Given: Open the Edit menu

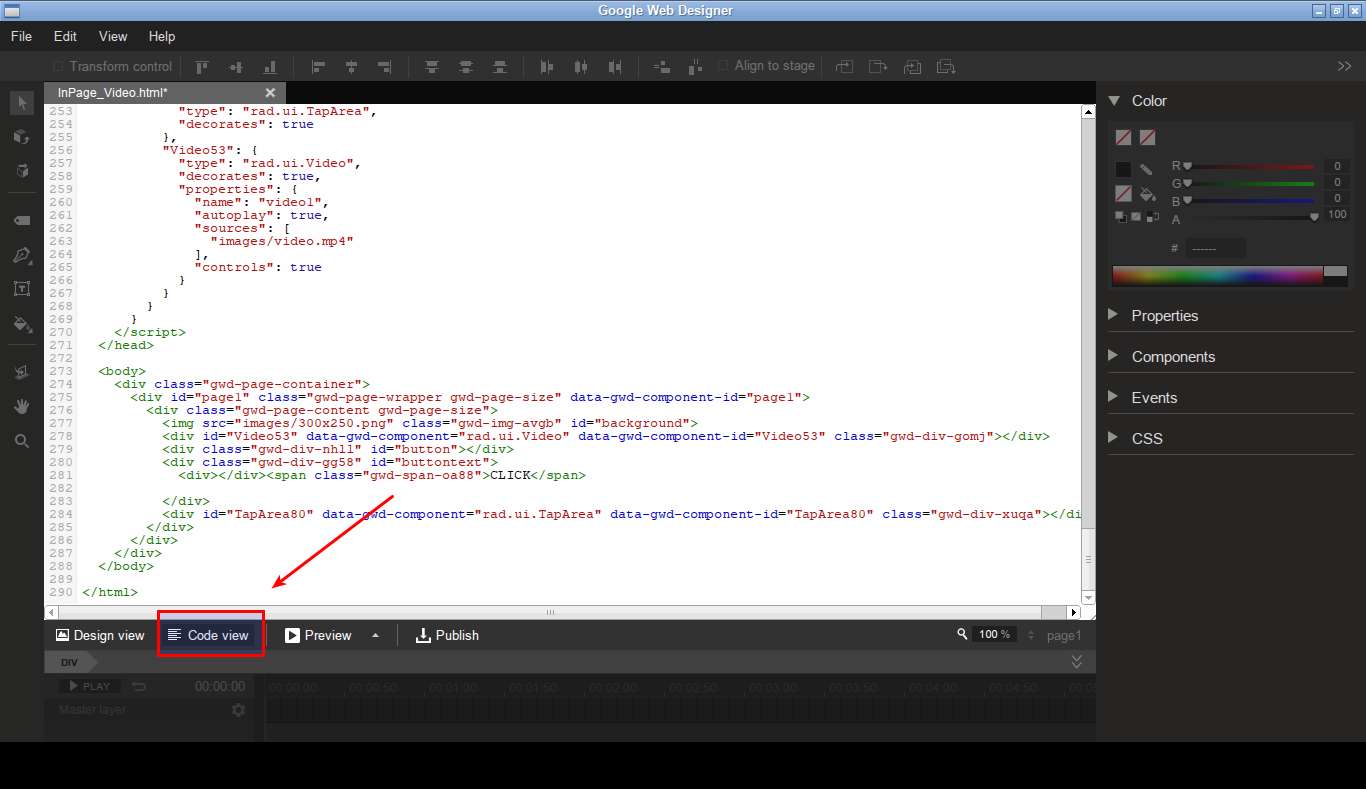Looking at the screenshot, I should tap(65, 36).
